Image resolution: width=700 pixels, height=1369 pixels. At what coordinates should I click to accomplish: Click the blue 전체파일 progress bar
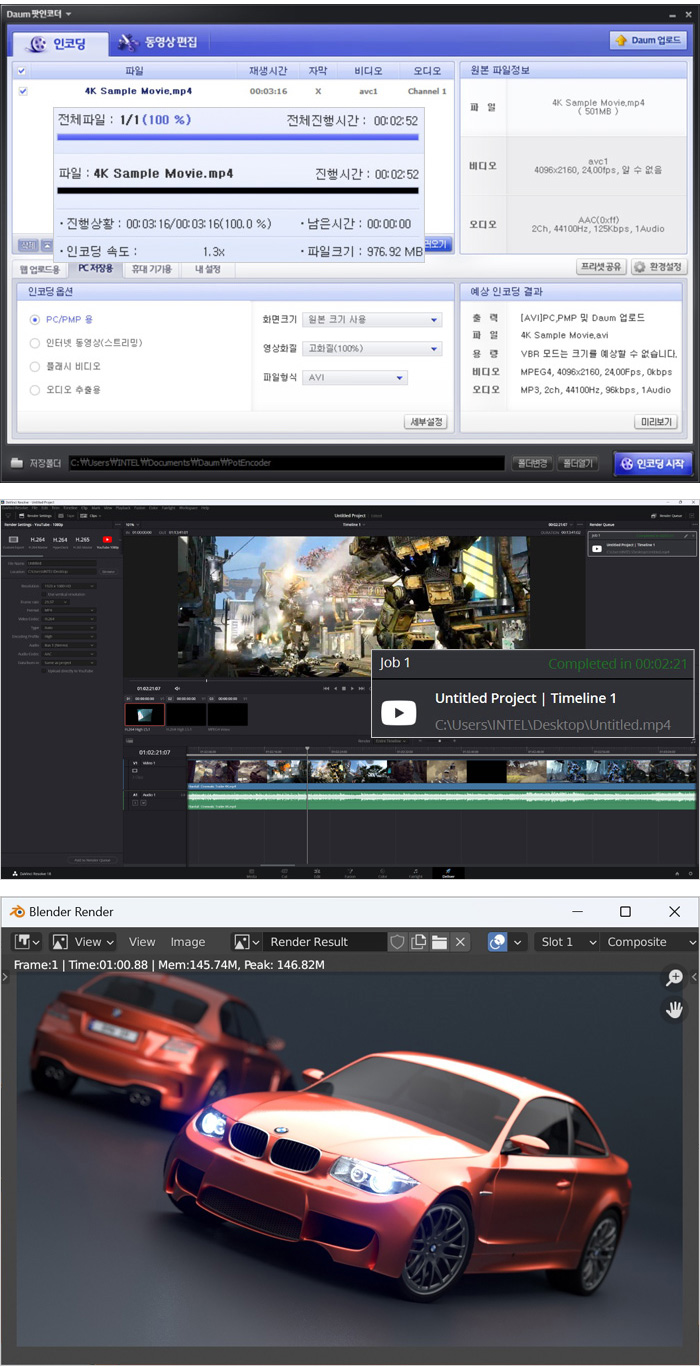[238, 137]
